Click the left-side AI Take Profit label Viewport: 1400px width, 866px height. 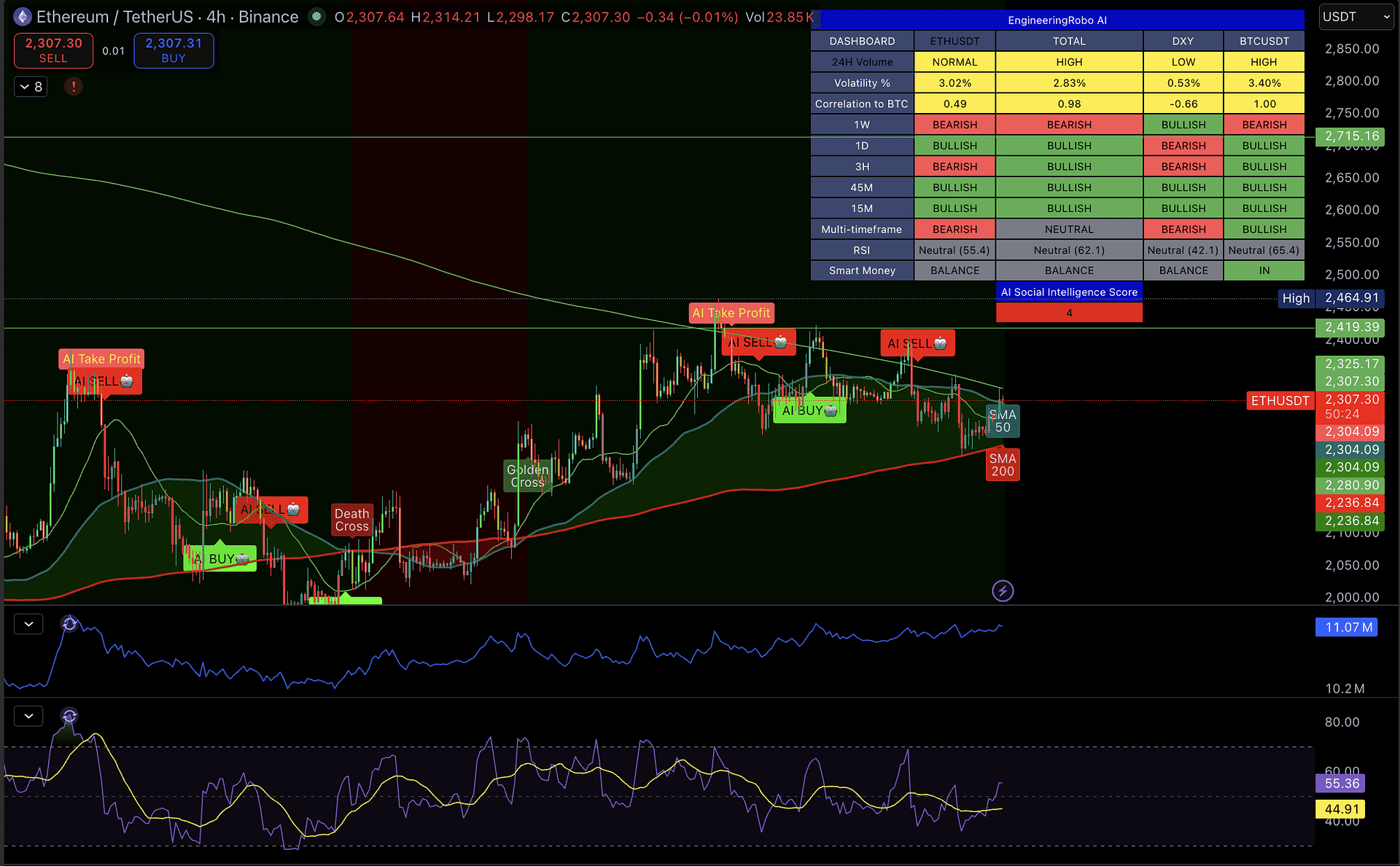click(x=101, y=359)
